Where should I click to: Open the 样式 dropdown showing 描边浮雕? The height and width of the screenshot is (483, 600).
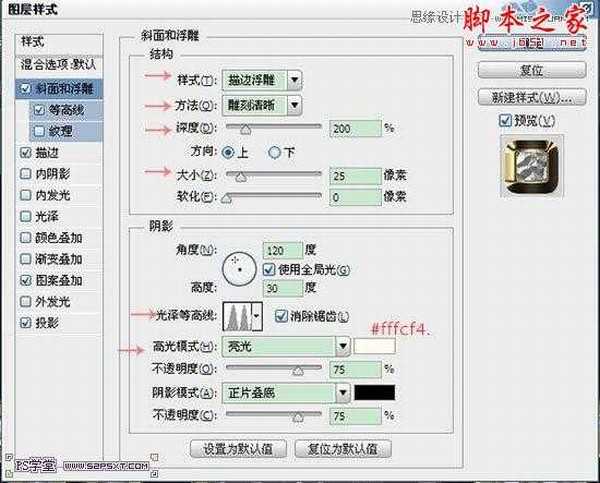[261, 80]
